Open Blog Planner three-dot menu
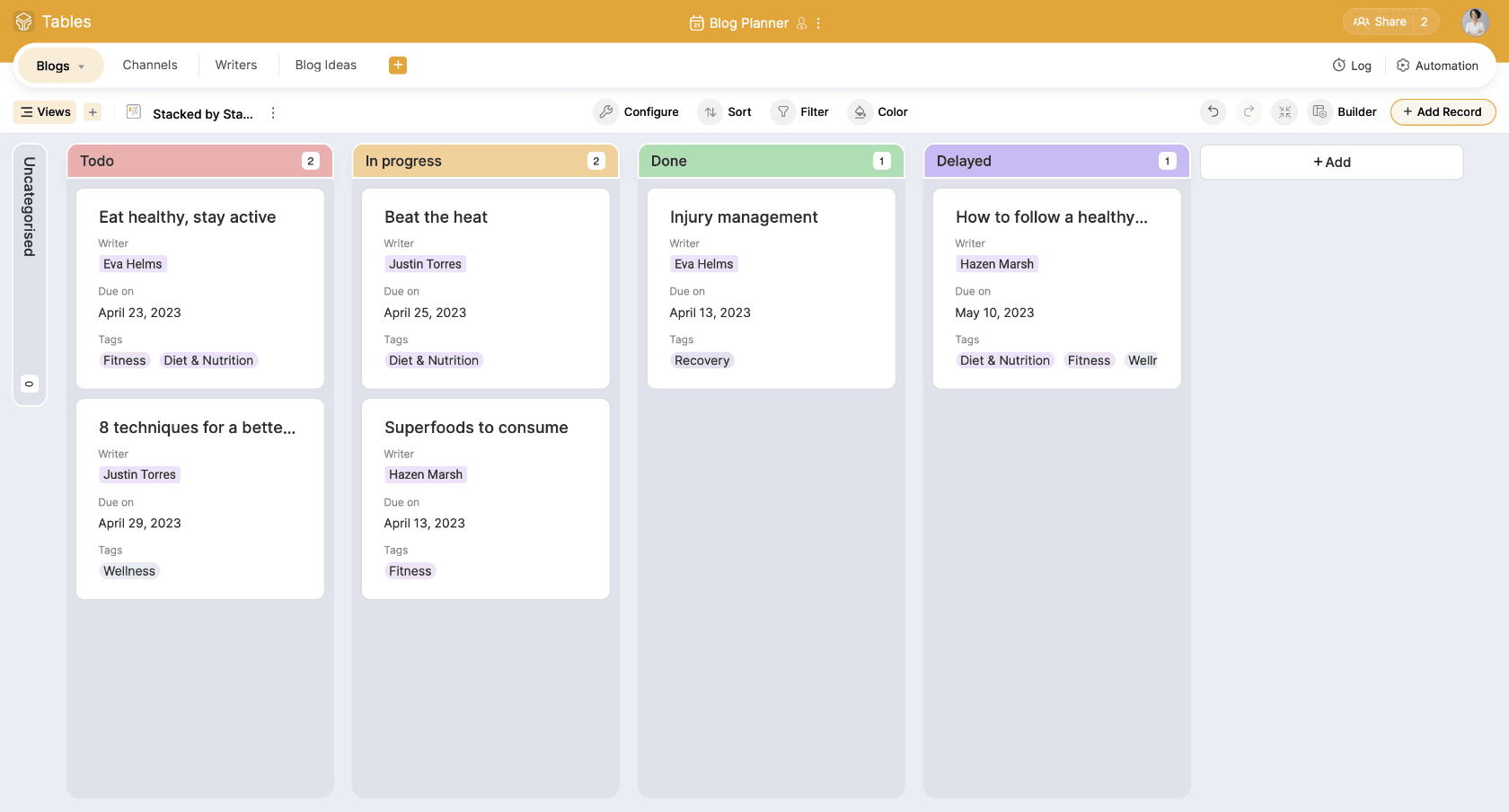Screen dimensions: 1509x812 pyautogui.click(x=818, y=23)
